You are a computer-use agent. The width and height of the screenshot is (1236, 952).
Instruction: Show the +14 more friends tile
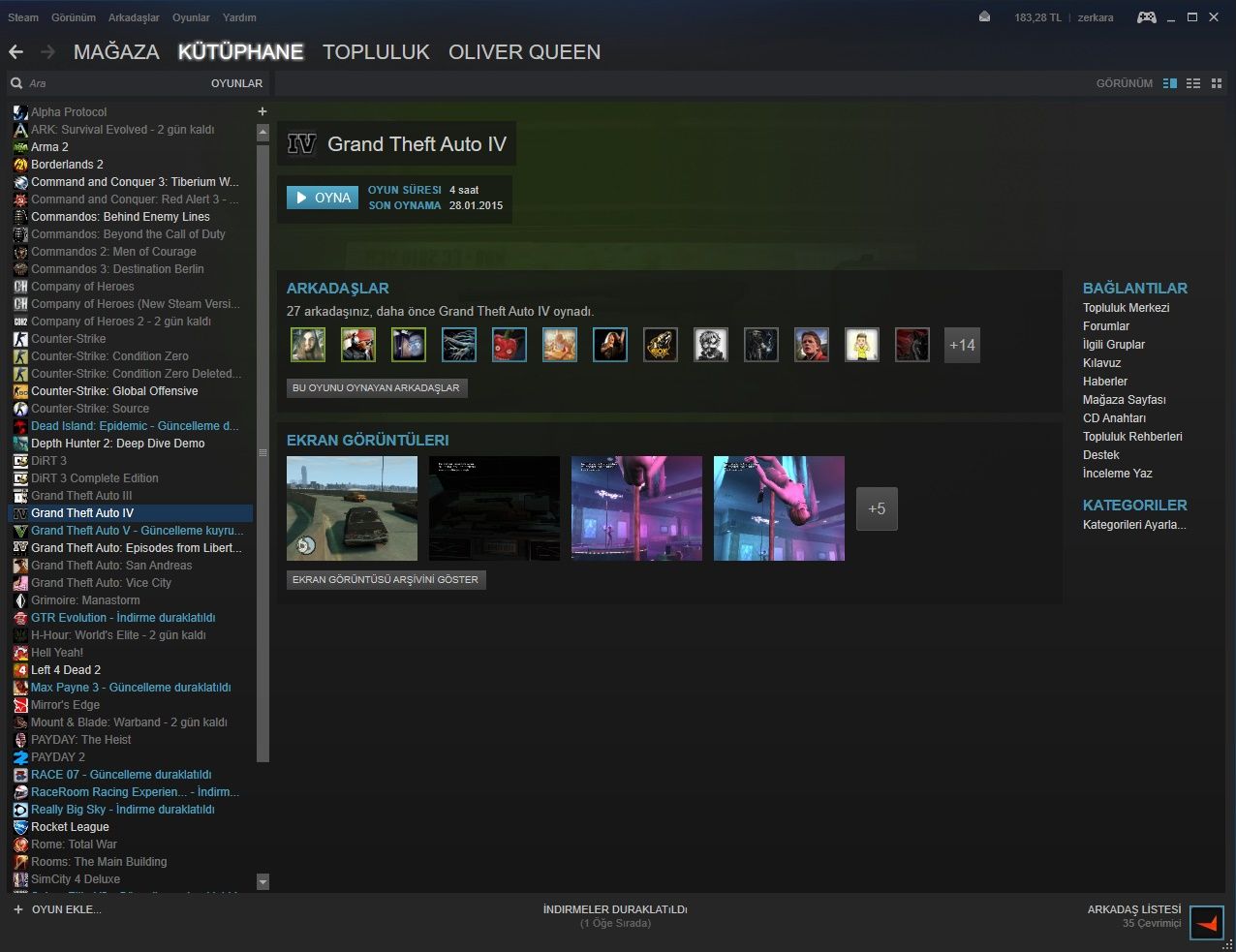click(x=962, y=345)
